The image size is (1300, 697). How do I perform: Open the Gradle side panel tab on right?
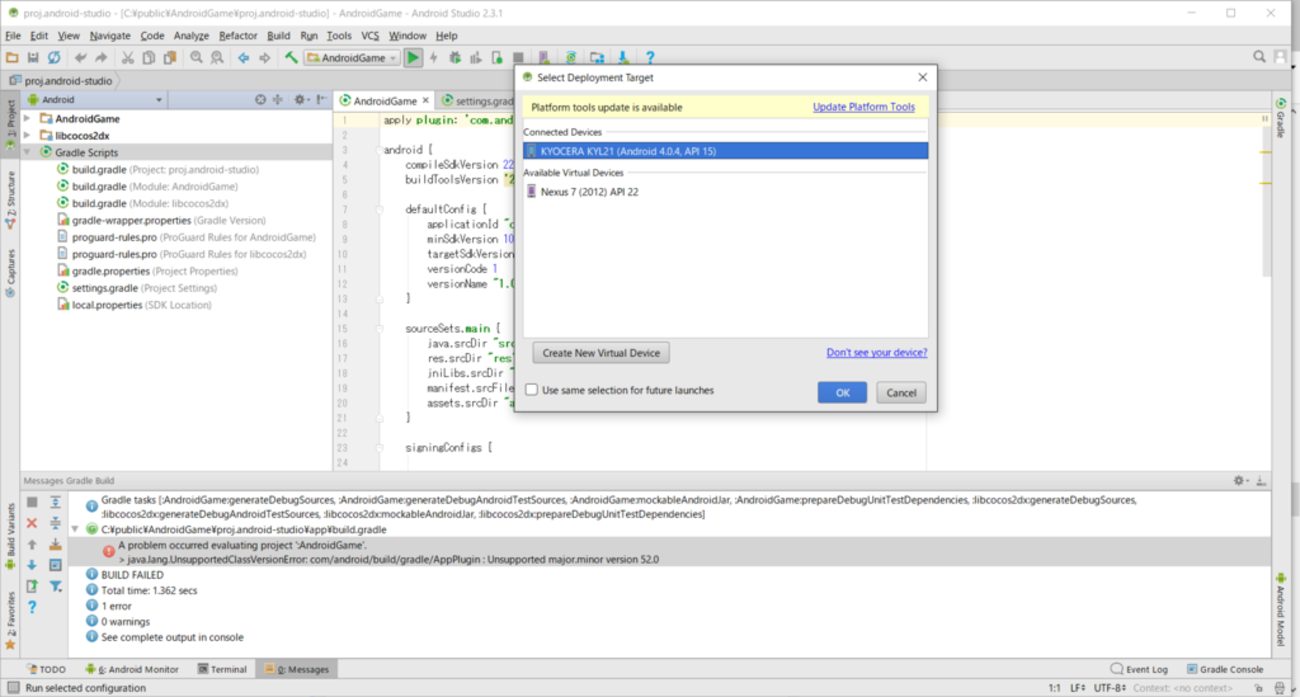(1280, 116)
